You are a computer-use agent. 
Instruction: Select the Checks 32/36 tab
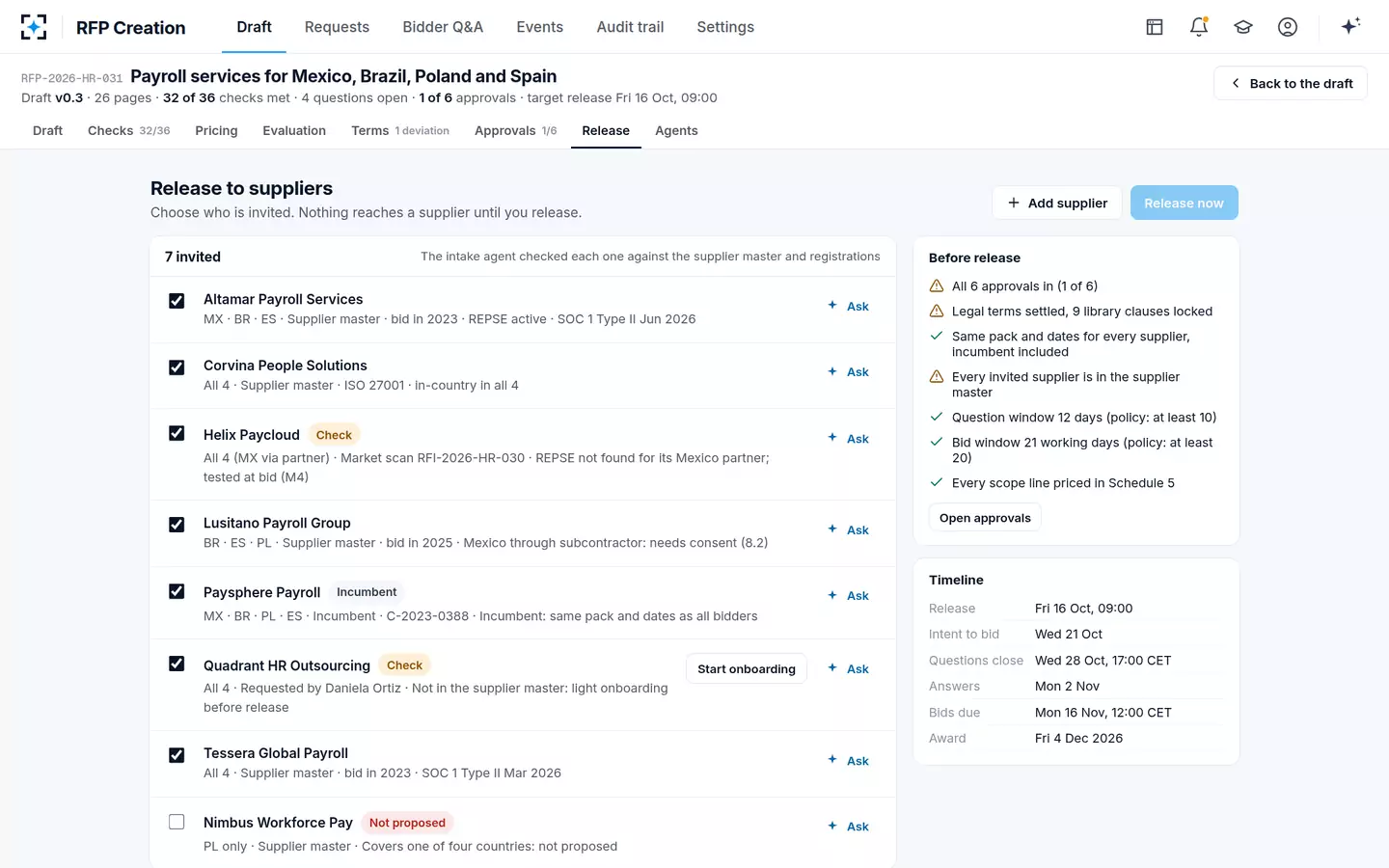click(128, 130)
